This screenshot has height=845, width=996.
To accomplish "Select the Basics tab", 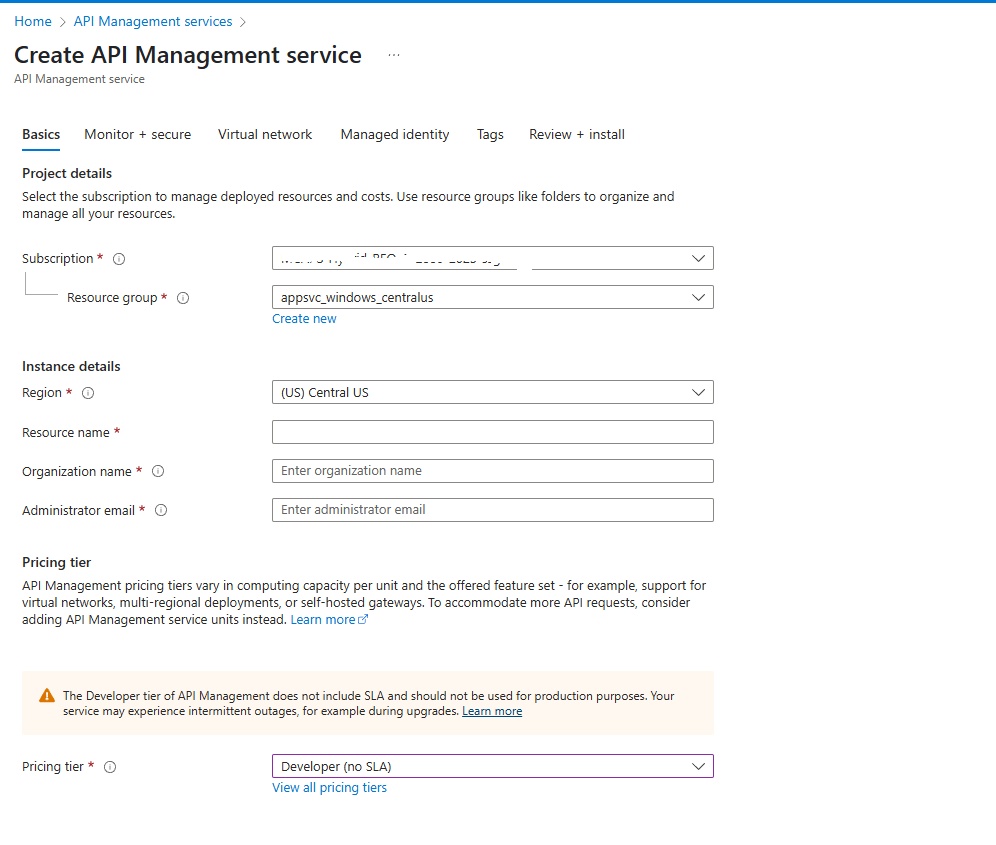I will pyautogui.click(x=41, y=135).
